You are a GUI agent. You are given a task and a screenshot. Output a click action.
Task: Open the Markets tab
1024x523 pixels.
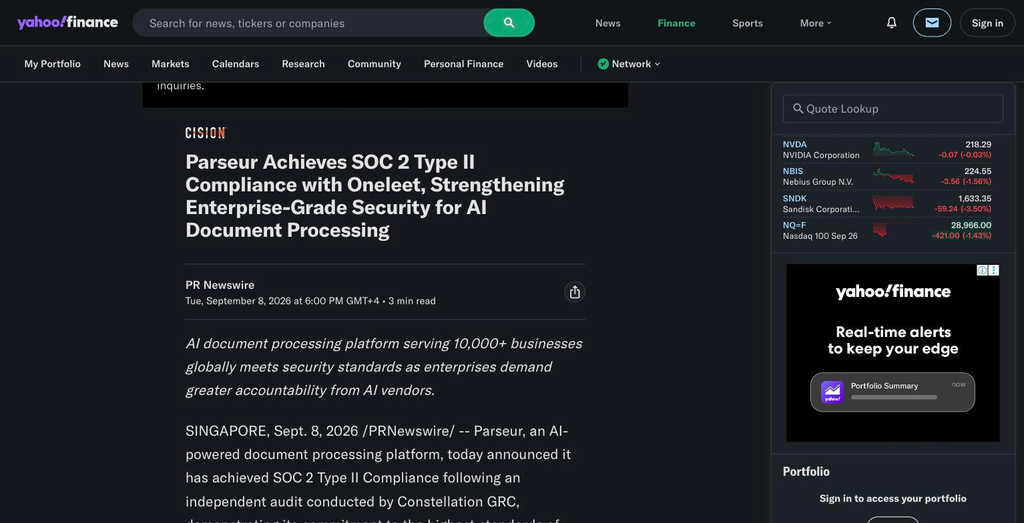(170, 64)
